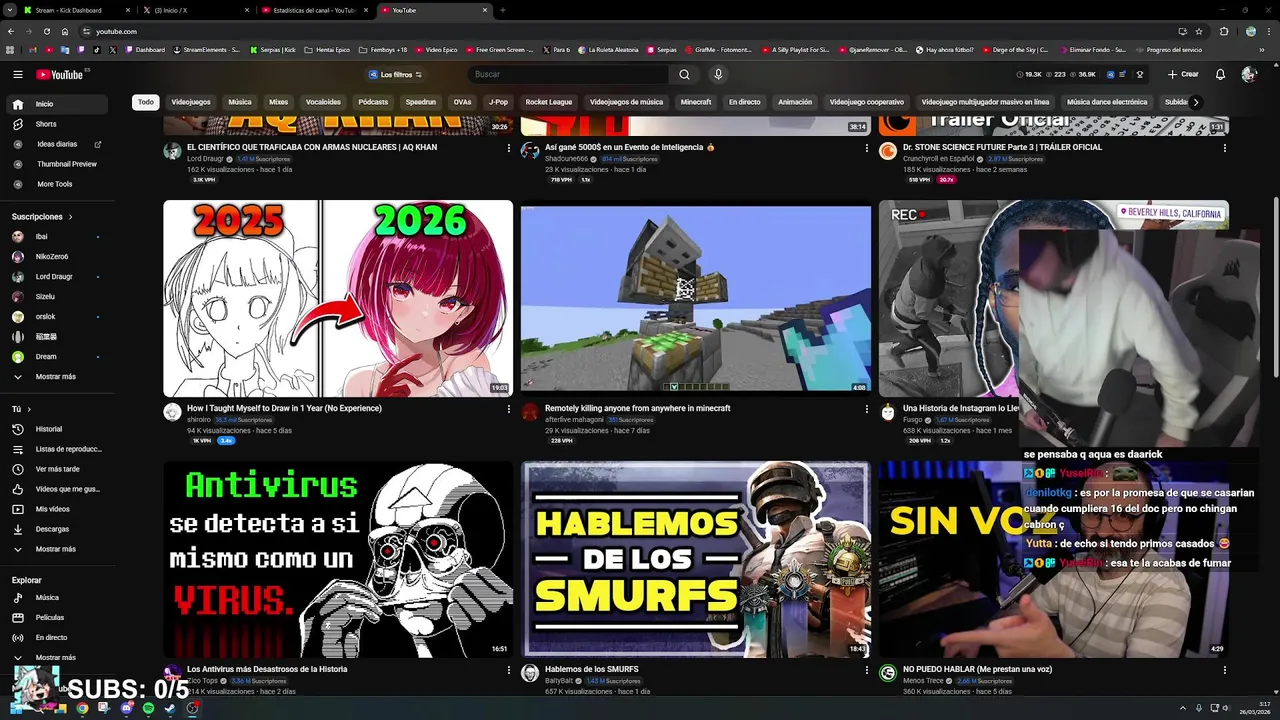Open the Los filtros selector
The height and width of the screenshot is (720, 1280).
click(x=395, y=74)
